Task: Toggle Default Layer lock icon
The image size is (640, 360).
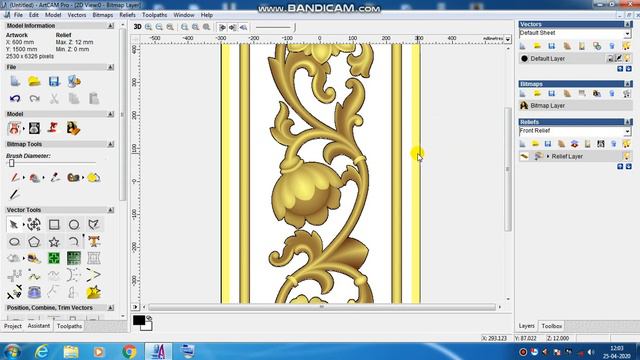Action: 611,58
